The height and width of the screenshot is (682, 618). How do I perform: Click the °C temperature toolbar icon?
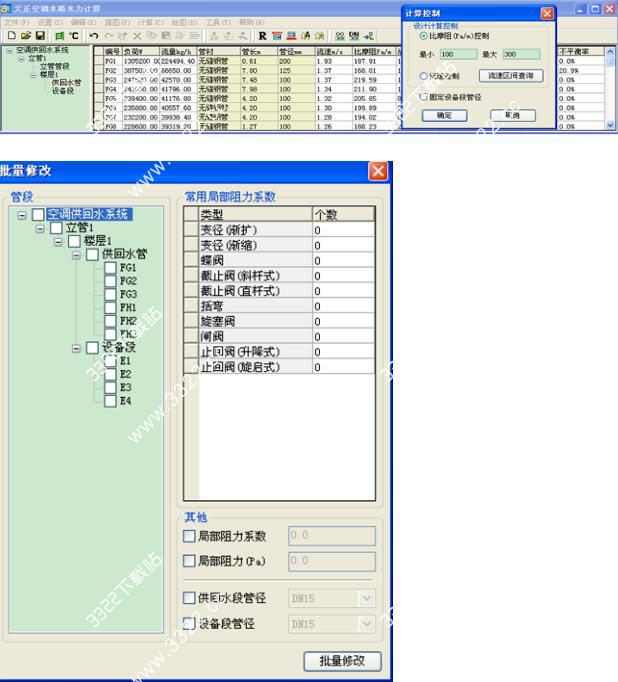point(74,36)
